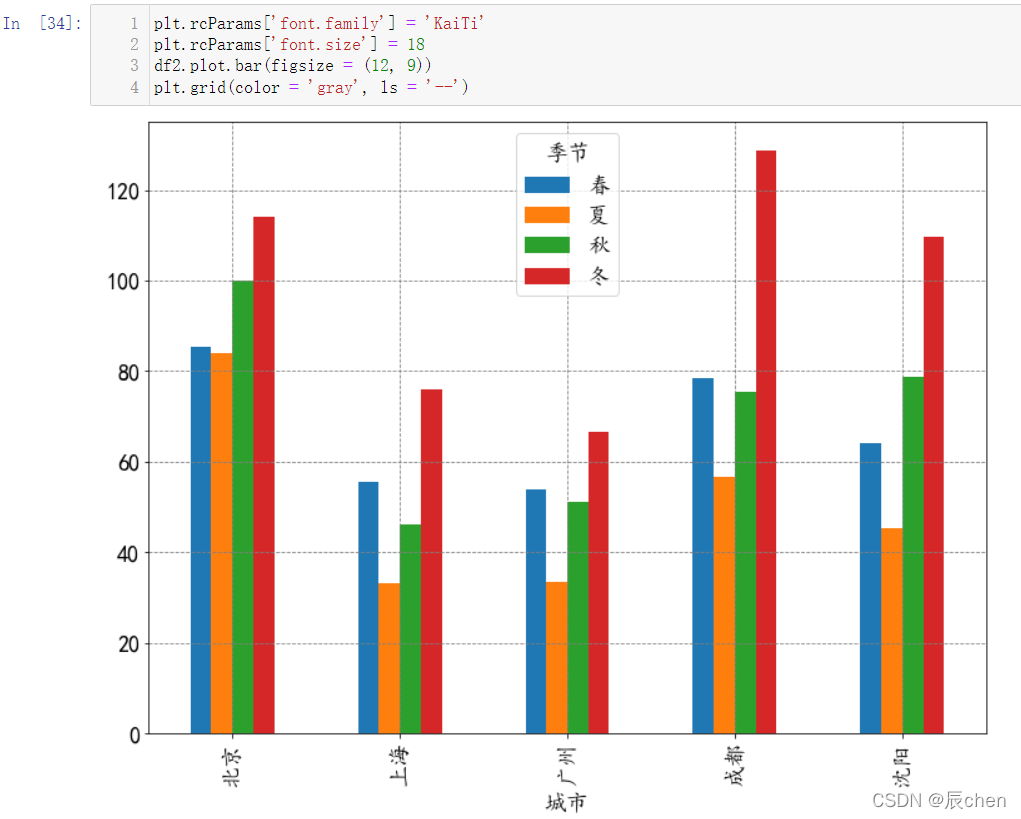This screenshot has height=819, width=1021.
Task: Click the orange 夏 legend swatch
Action: tap(547, 215)
